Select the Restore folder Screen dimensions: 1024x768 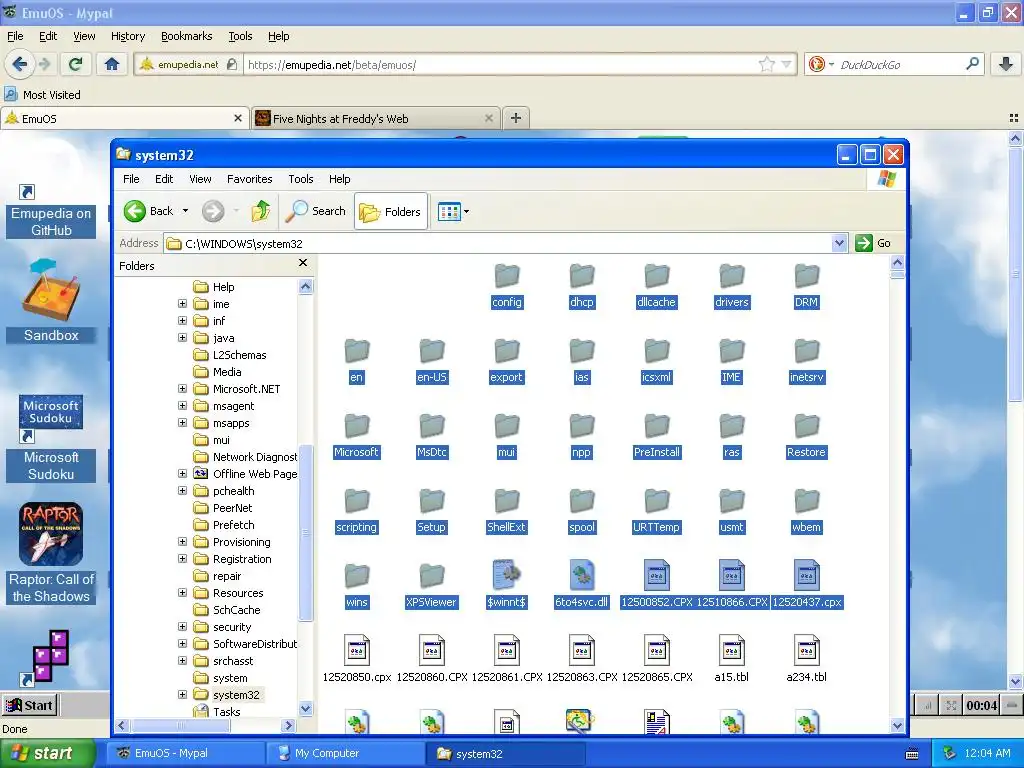807,436
